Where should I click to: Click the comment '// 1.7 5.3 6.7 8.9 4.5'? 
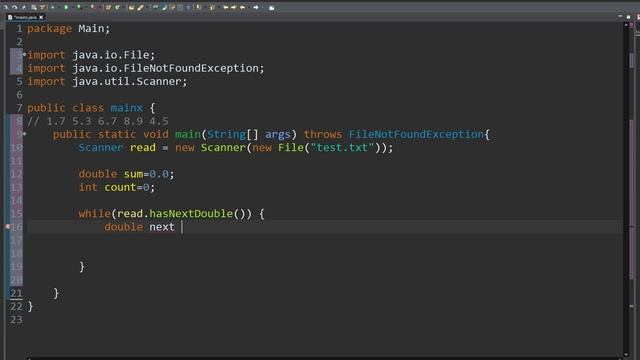[98, 121]
